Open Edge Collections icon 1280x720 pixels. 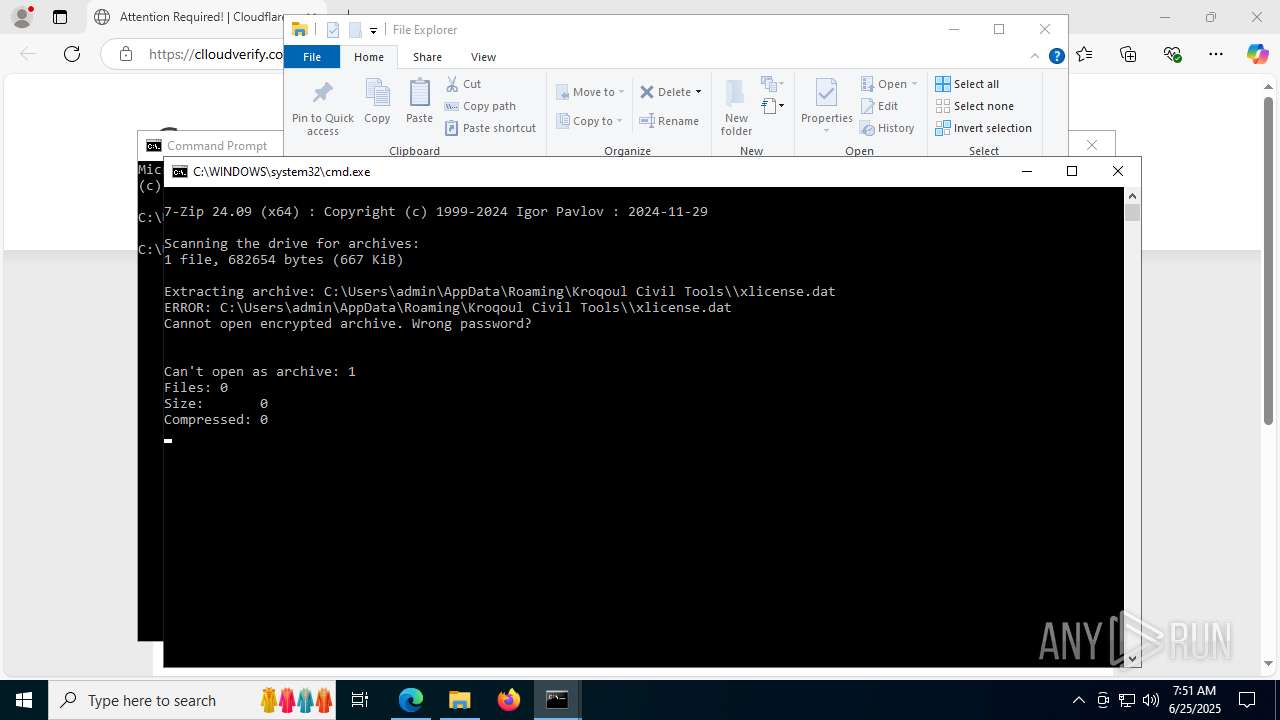(x=1129, y=54)
